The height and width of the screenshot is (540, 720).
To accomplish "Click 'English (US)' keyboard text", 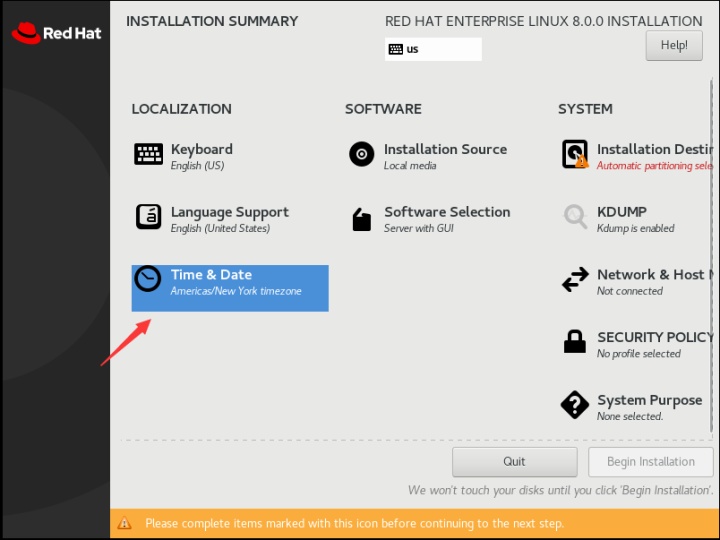I will coord(197,165).
